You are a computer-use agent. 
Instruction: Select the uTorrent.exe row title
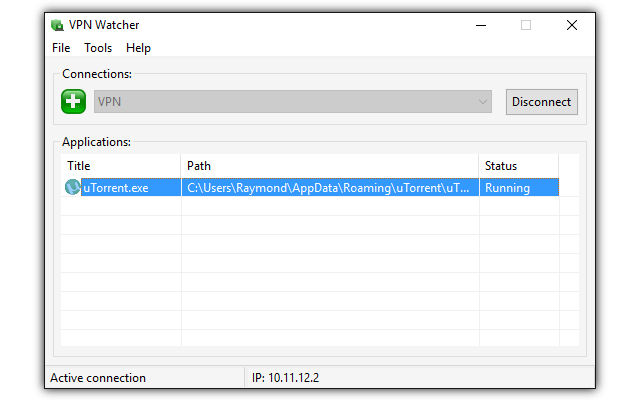pyautogui.click(x=116, y=187)
